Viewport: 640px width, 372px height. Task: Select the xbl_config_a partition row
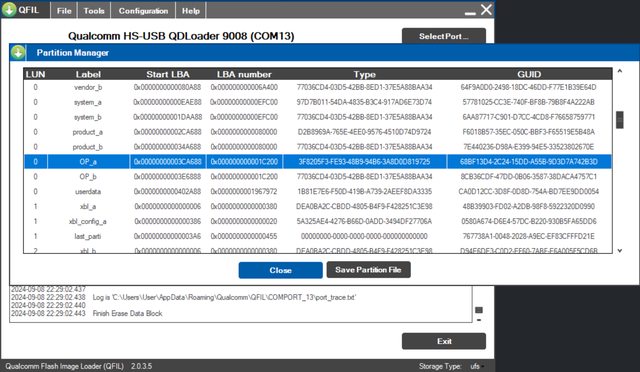pyautogui.click(x=318, y=221)
